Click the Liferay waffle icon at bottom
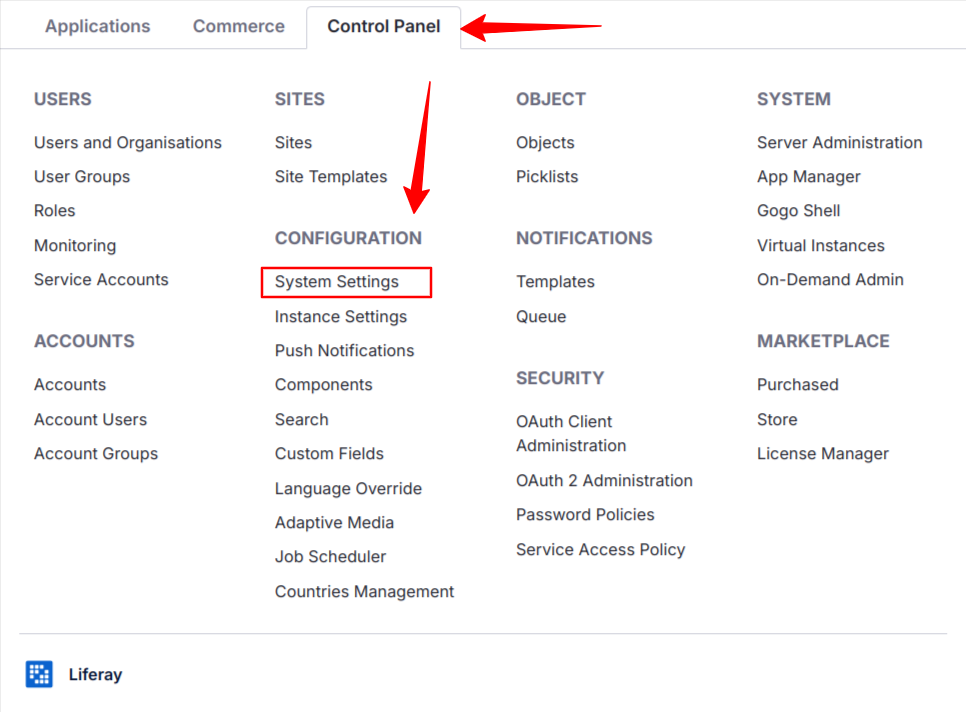This screenshot has width=966, height=712. pos(38,674)
